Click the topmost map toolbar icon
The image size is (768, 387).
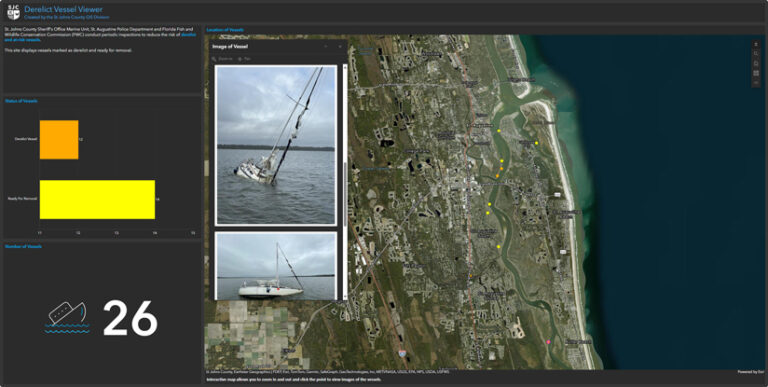(x=756, y=45)
